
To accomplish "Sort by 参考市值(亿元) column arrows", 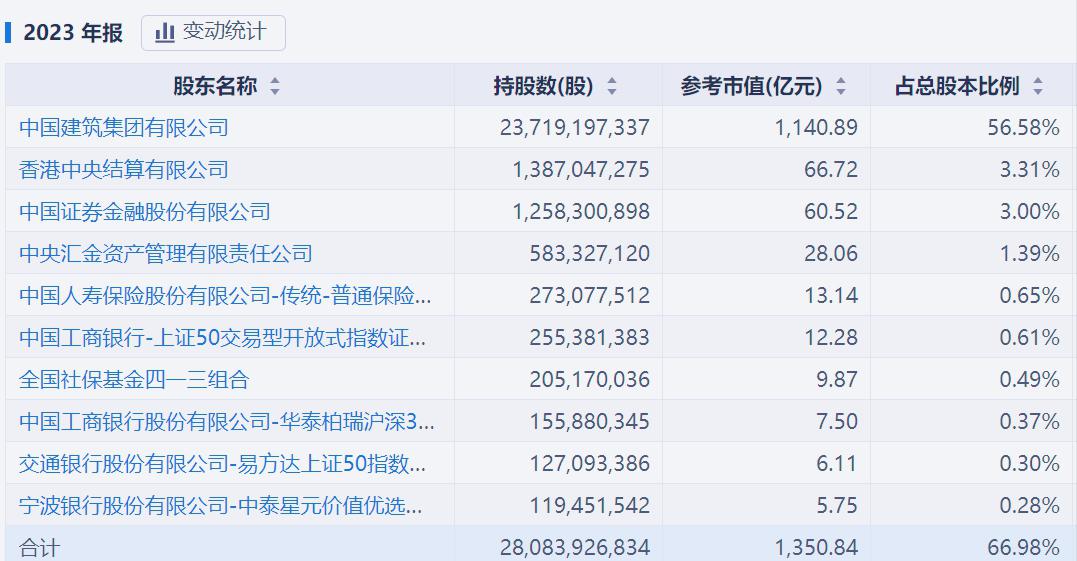I will click(x=841, y=86).
